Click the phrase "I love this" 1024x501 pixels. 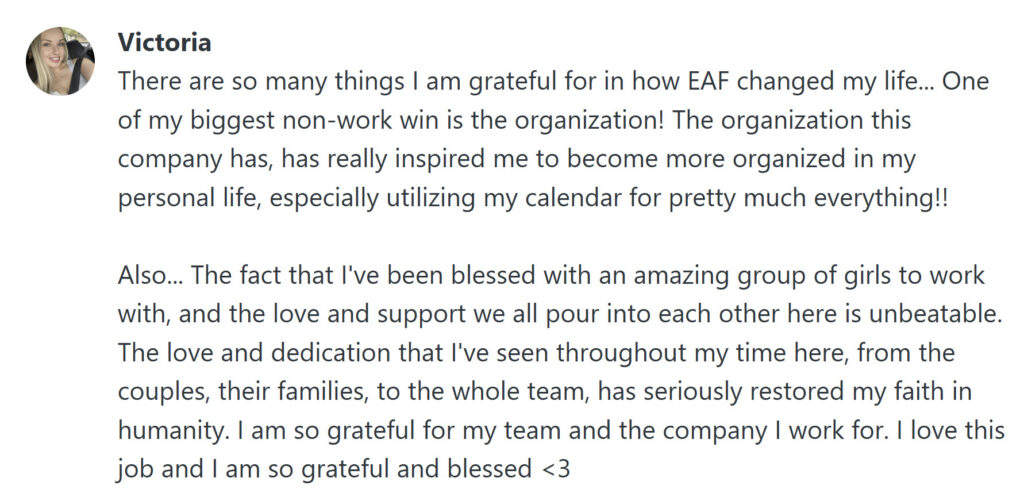[x=954, y=428]
